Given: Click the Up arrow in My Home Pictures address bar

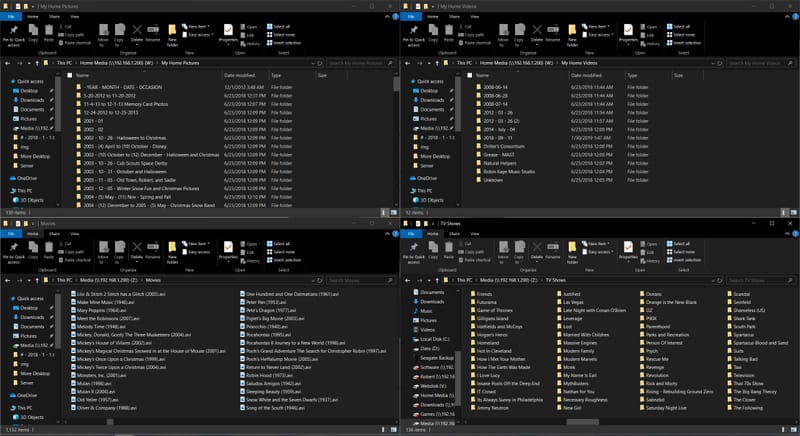Looking at the screenshot, I should [38, 62].
